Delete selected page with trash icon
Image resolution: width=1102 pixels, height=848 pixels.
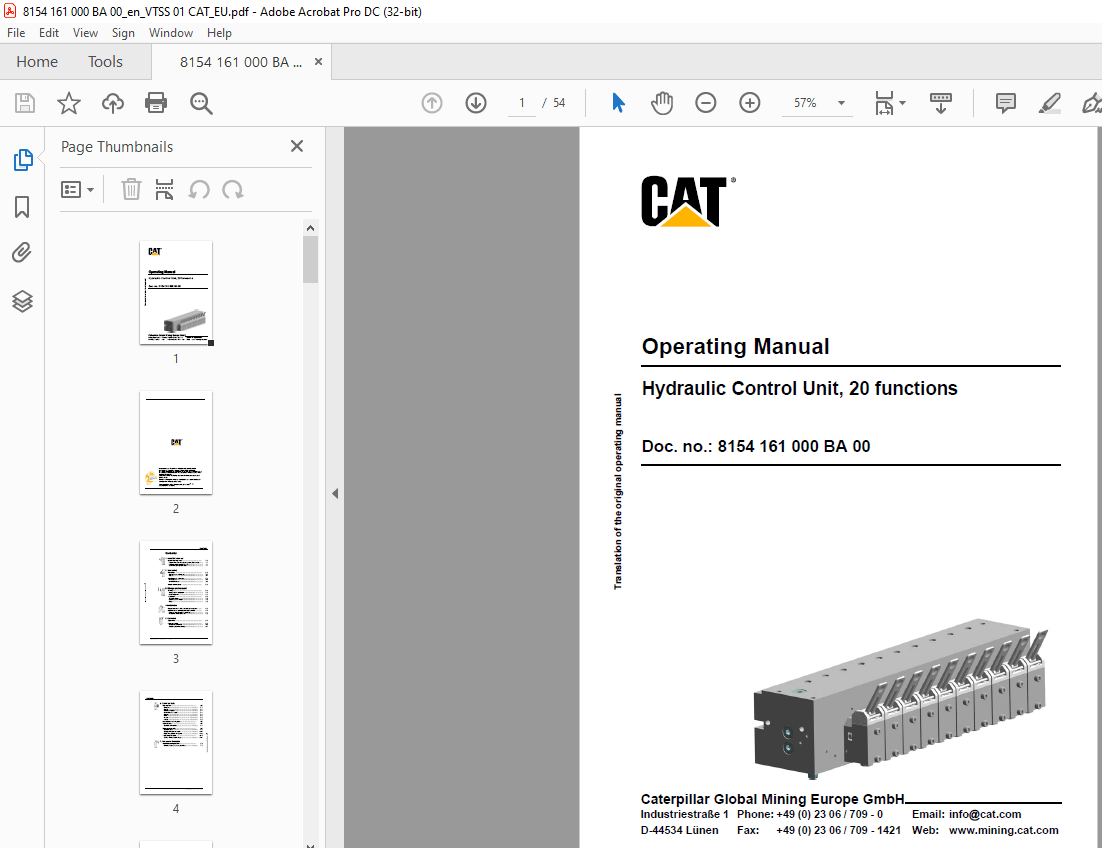click(131, 190)
